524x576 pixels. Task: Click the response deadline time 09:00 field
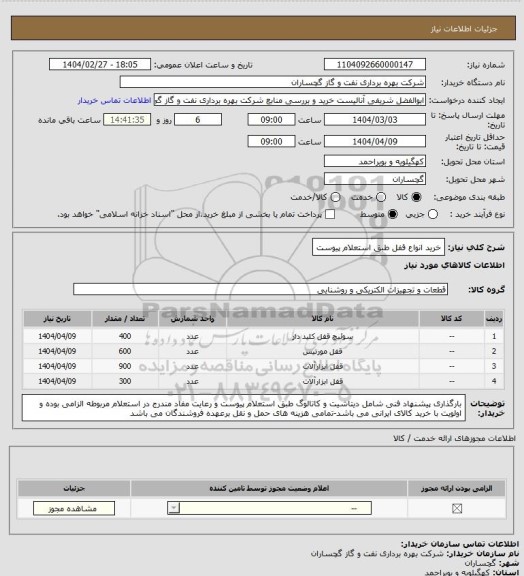pos(271,120)
